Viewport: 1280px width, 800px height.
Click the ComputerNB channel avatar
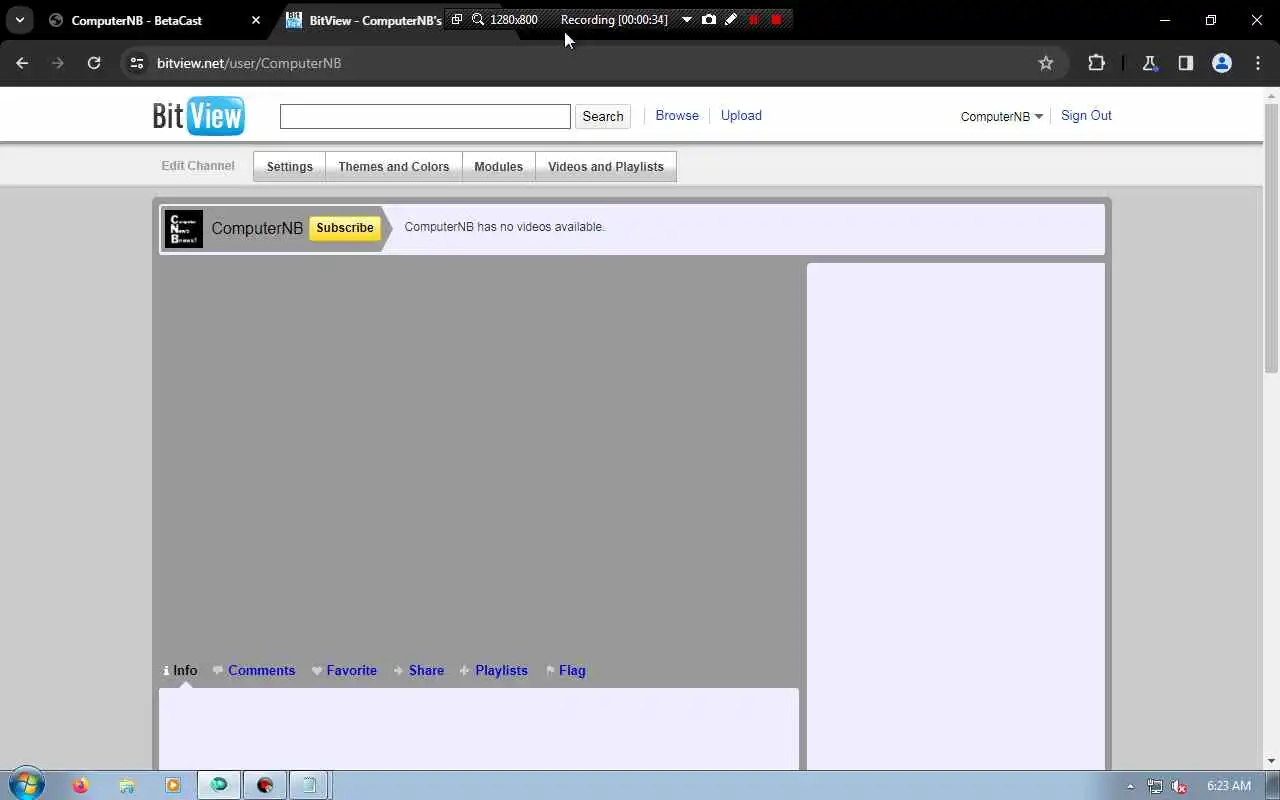184,229
